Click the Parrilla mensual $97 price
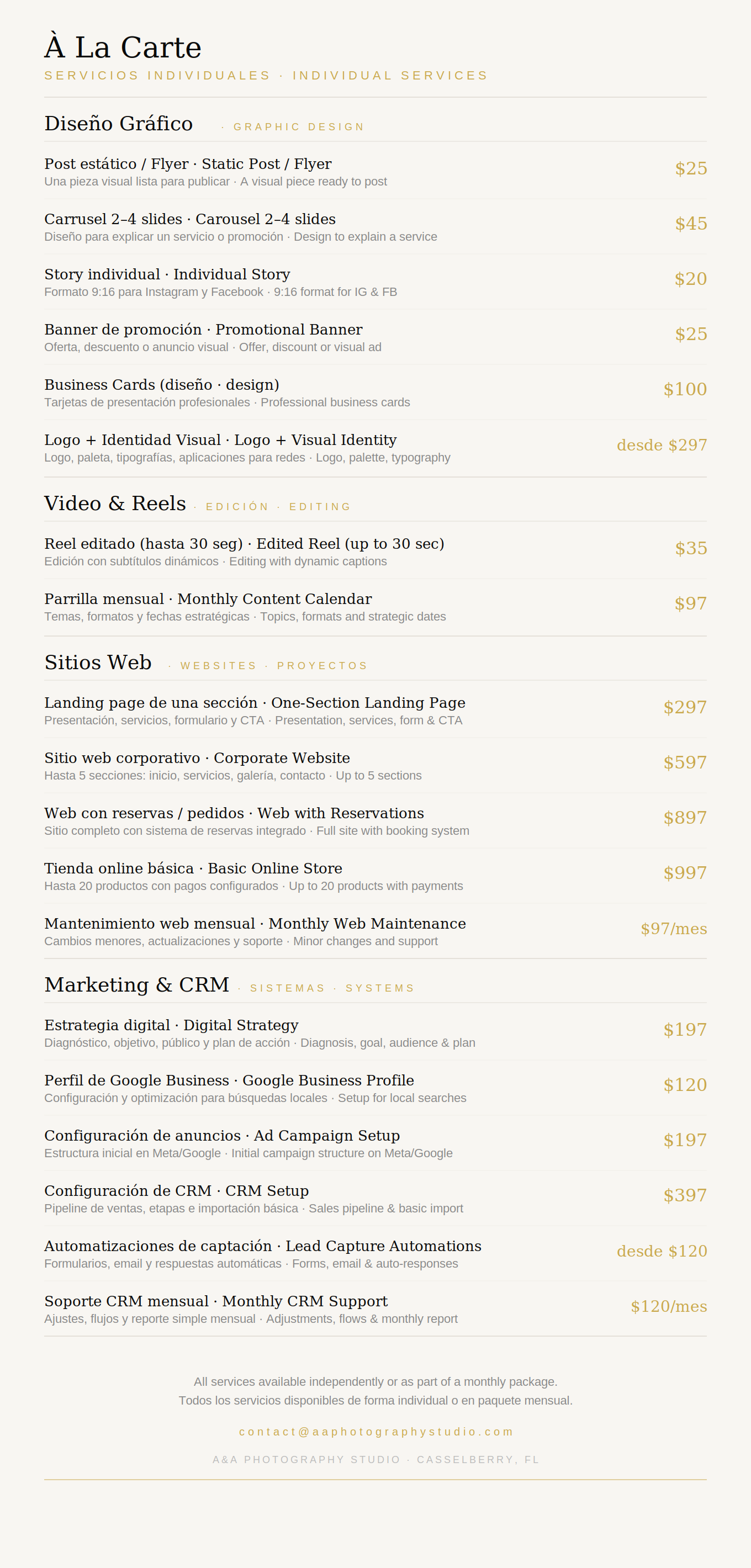The width and height of the screenshot is (751, 1568). pyautogui.click(x=690, y=603)
